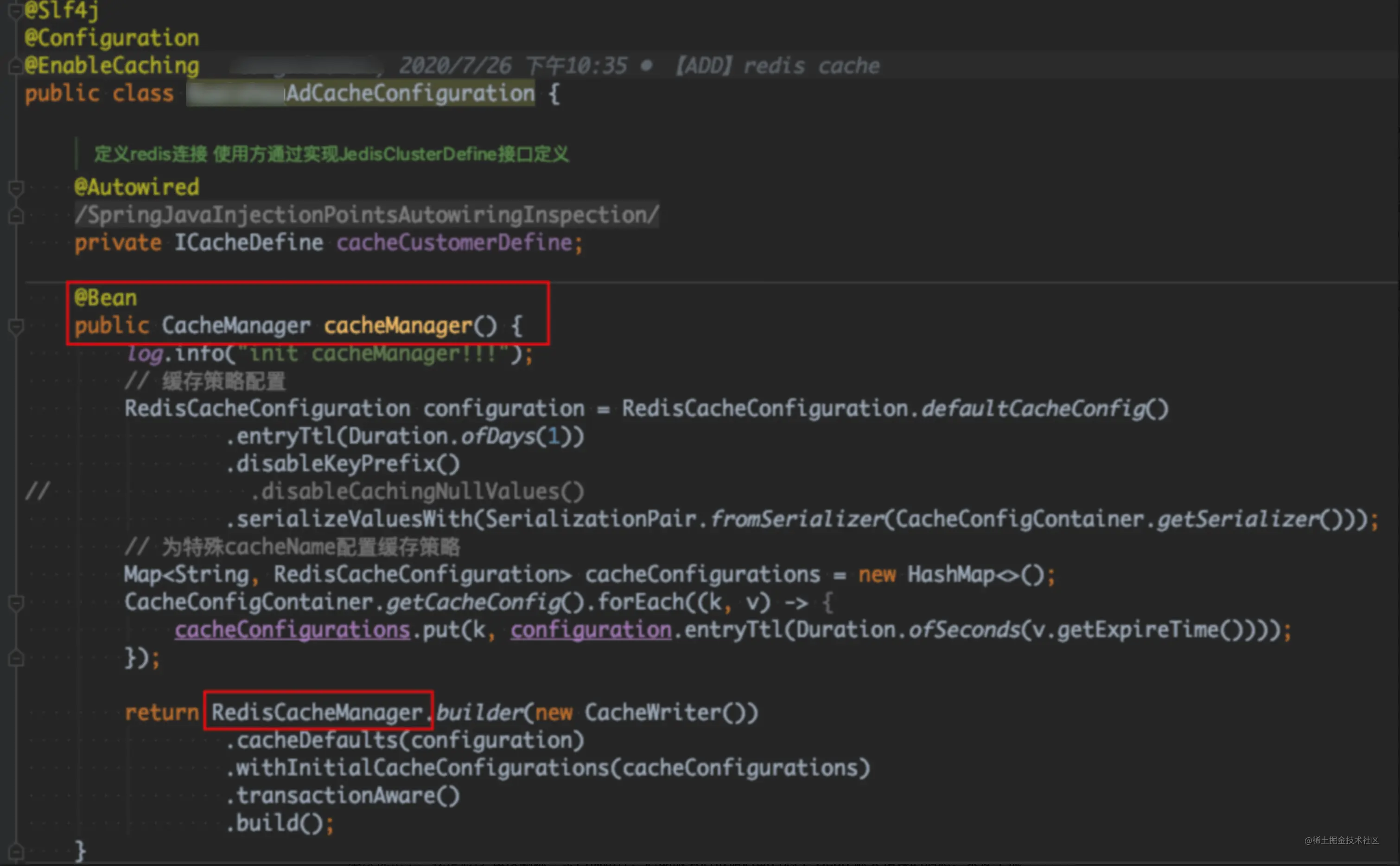The height and width of the screenshot is (866, 1400).
Task: Click fold marker beside @EnableCaching line
Action: click(15, 66)
